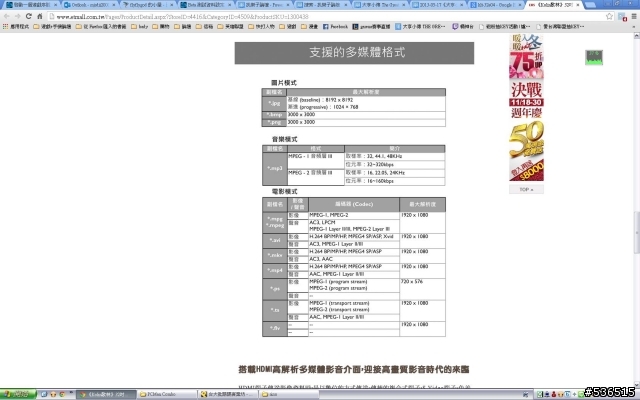The height and width of the screenshot is (400, 640).
Task: Click the *.mkv row in the movie table
Action: [x=353, y=256]
